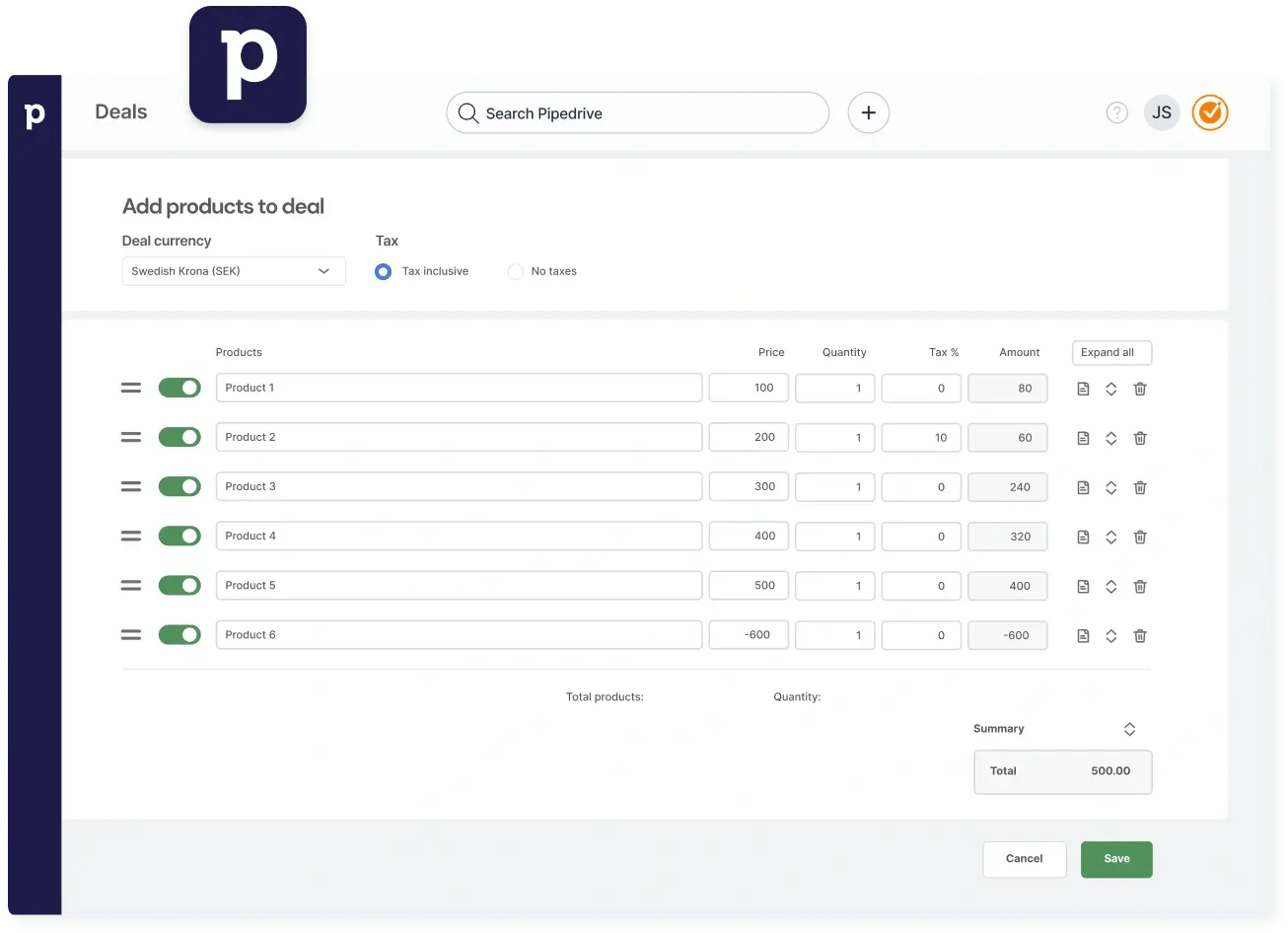Expand the Product 5 row details

[1111, 586]
